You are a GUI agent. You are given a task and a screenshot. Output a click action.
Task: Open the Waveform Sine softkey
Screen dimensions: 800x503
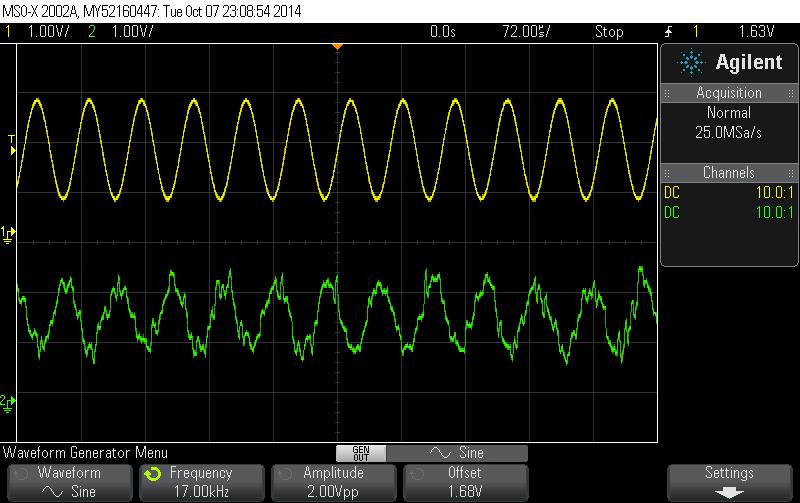(x=70, y=483)
